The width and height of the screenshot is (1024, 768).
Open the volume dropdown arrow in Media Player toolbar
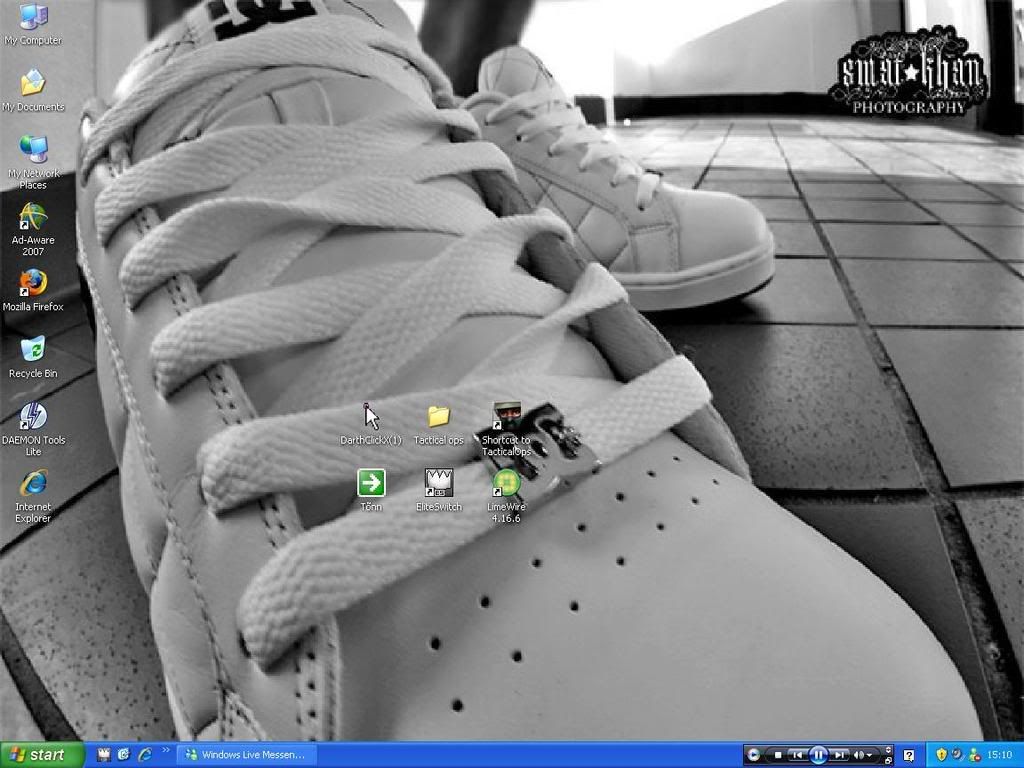coord(871,754)
